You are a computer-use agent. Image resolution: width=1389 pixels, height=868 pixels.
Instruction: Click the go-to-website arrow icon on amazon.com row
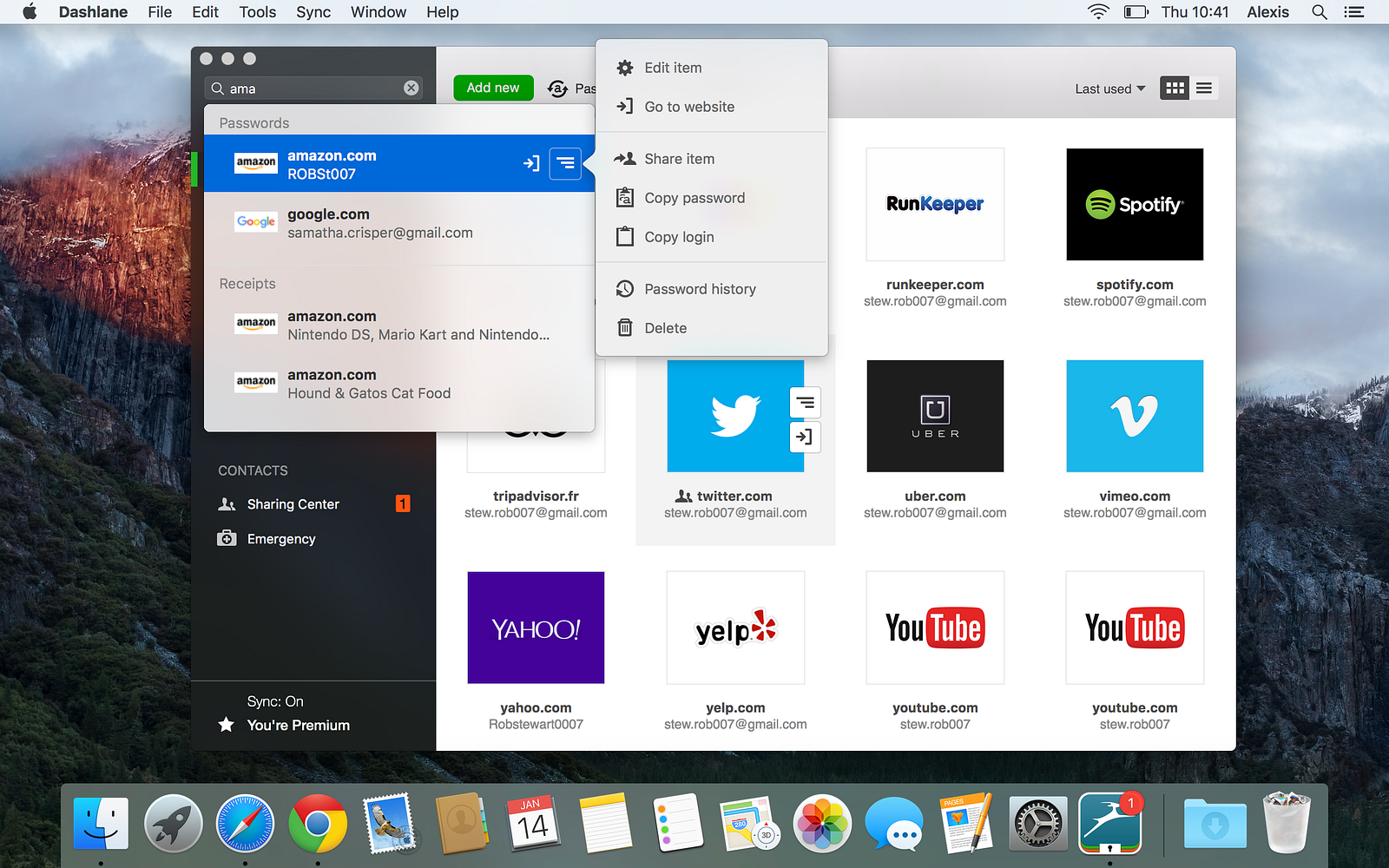(531, 163)
